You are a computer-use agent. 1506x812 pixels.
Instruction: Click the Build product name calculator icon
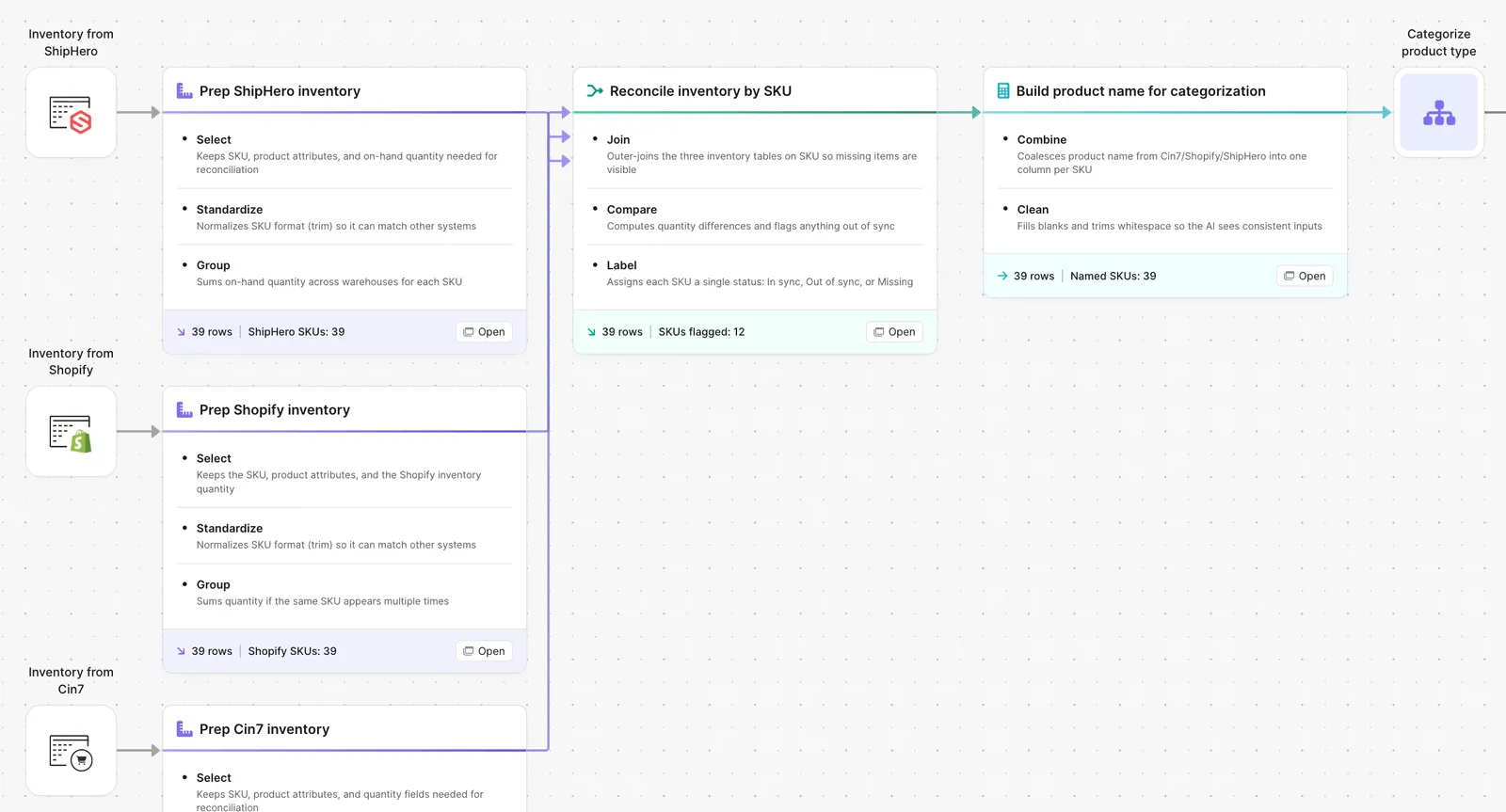pos(1003,91)
